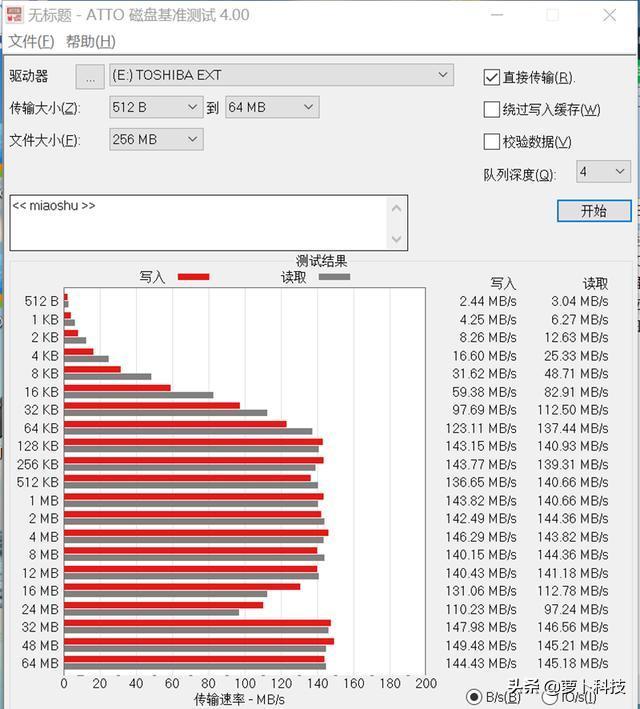Click the 32 MB read value 146.56 MB/s
The image size is (640, 709).
(x=573, y=627)
